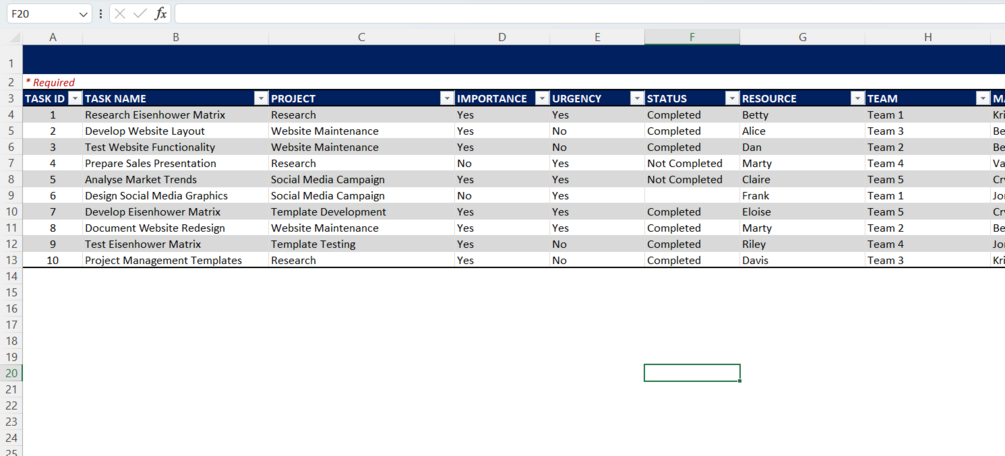Screen dimensions: 1005x456
Task: Select column H header
Action: coord(927,38)
